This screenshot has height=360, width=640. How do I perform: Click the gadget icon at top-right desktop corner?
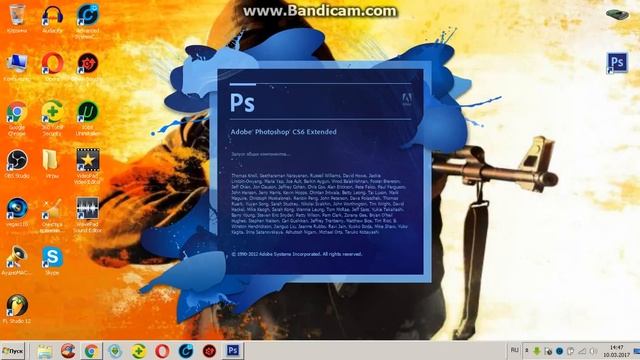click(x=618, y=15)
